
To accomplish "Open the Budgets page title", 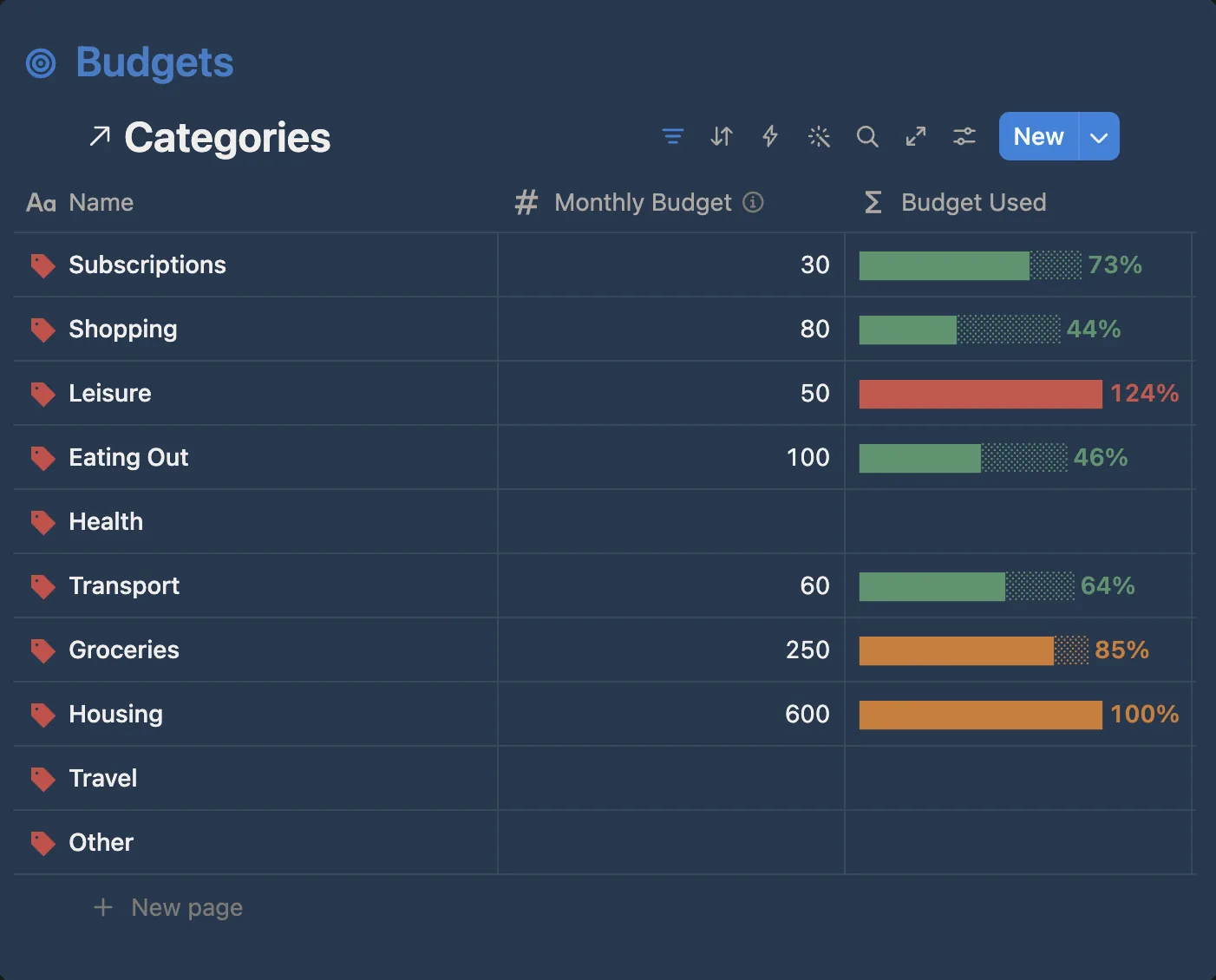I will pyautogui.click(x=154, y=63).
